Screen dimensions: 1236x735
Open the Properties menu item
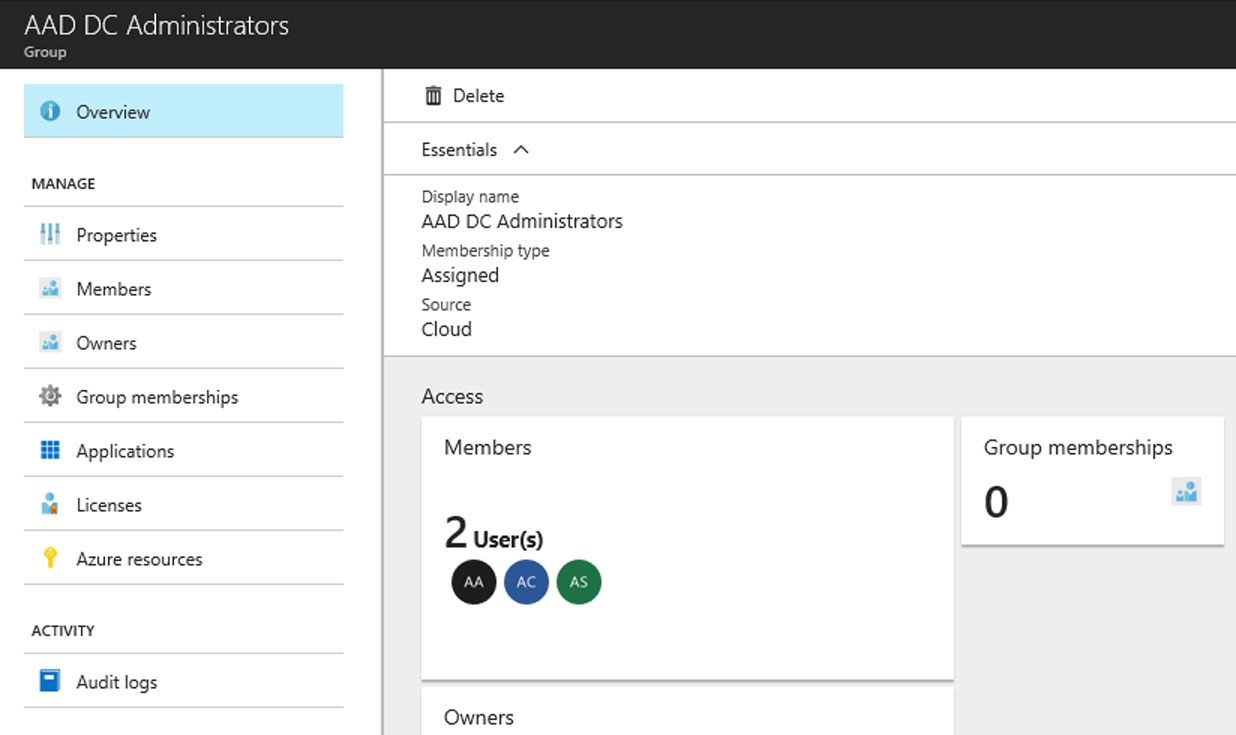184,235
